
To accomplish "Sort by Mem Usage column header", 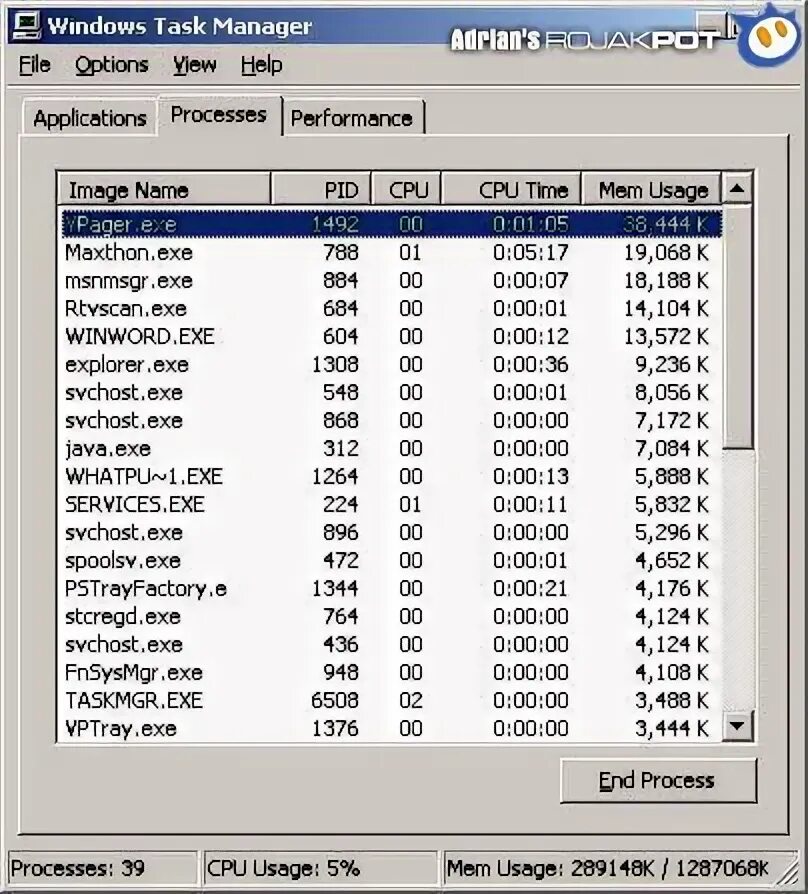I will coord(651,190).
